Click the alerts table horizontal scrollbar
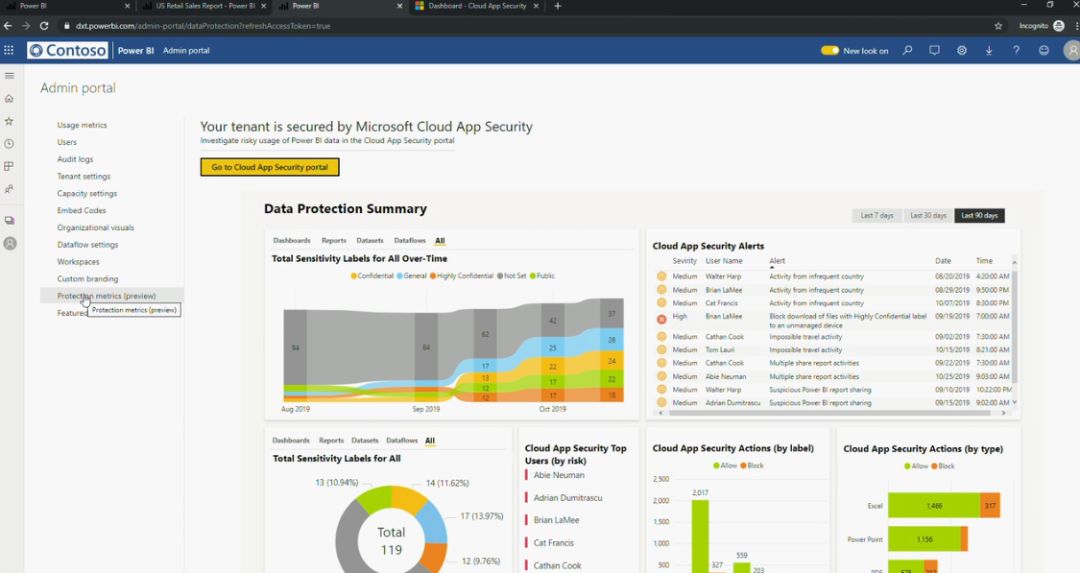This screenshot has height=573, width=1080. 830,413
